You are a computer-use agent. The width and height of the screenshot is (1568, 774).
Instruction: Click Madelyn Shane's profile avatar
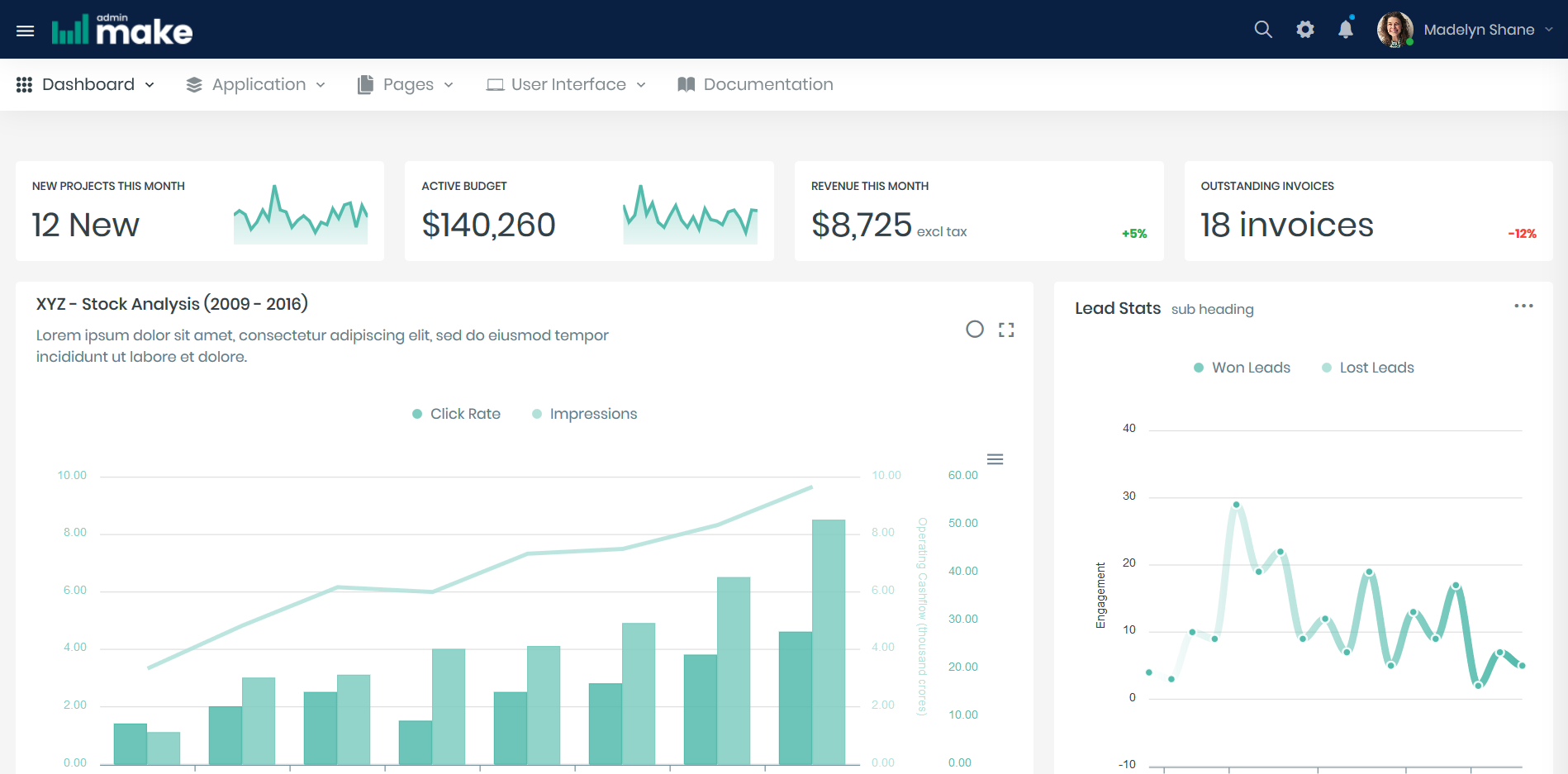(x=1395, y=30)
